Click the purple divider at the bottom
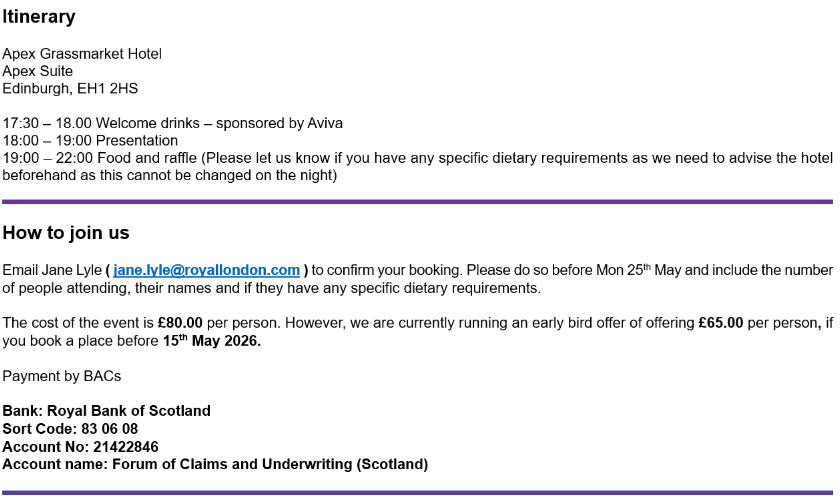 click(417, 492)
